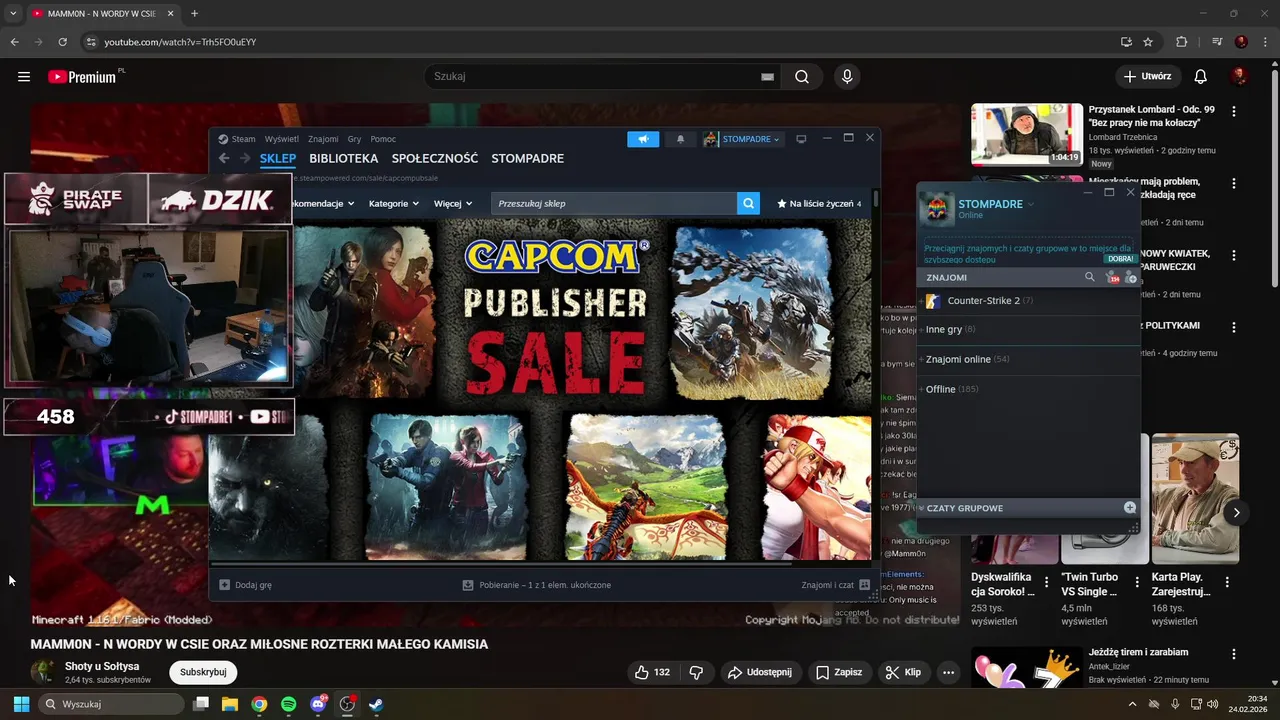
Task: Open OBS Studio from the taskbar
Action: point(347,704)
